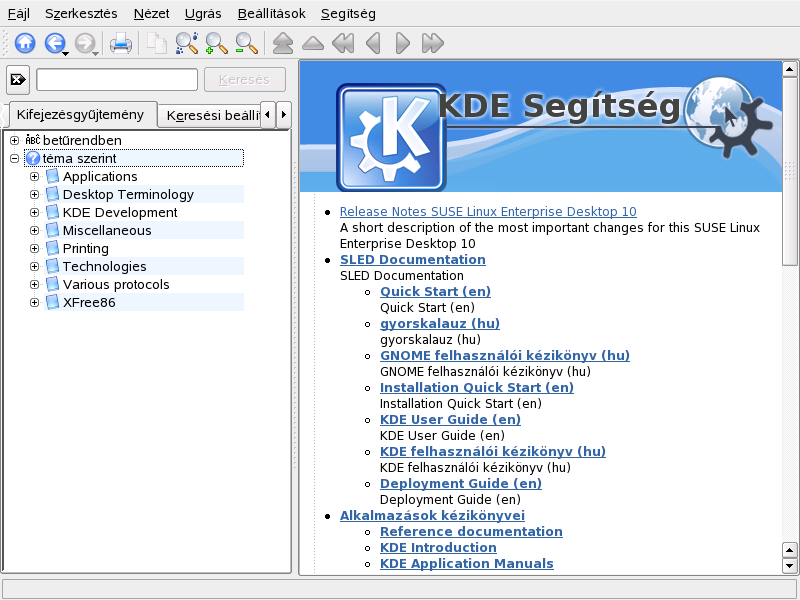Click the scrollbar up arrow at the top
Viewport: 800px width, 600px height.
pyautogui.click(x=790, y=69)
